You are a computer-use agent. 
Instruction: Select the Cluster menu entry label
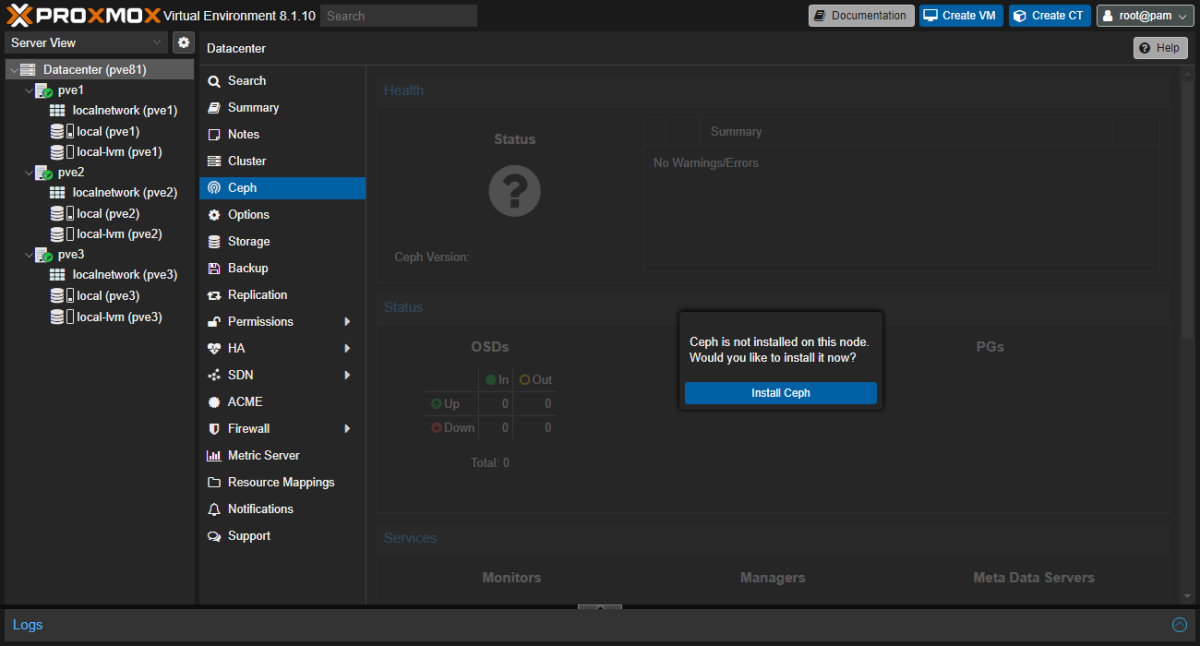click(x=247, y=161)
